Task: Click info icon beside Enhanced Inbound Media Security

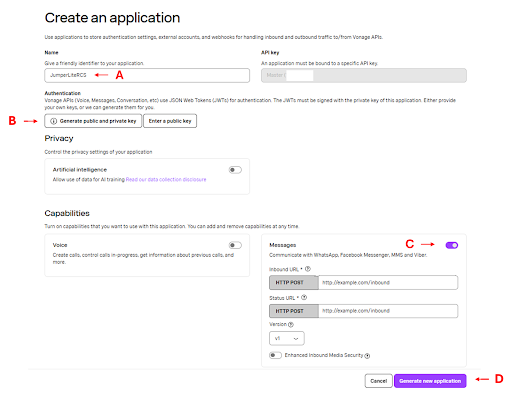Action: [367, 356]
